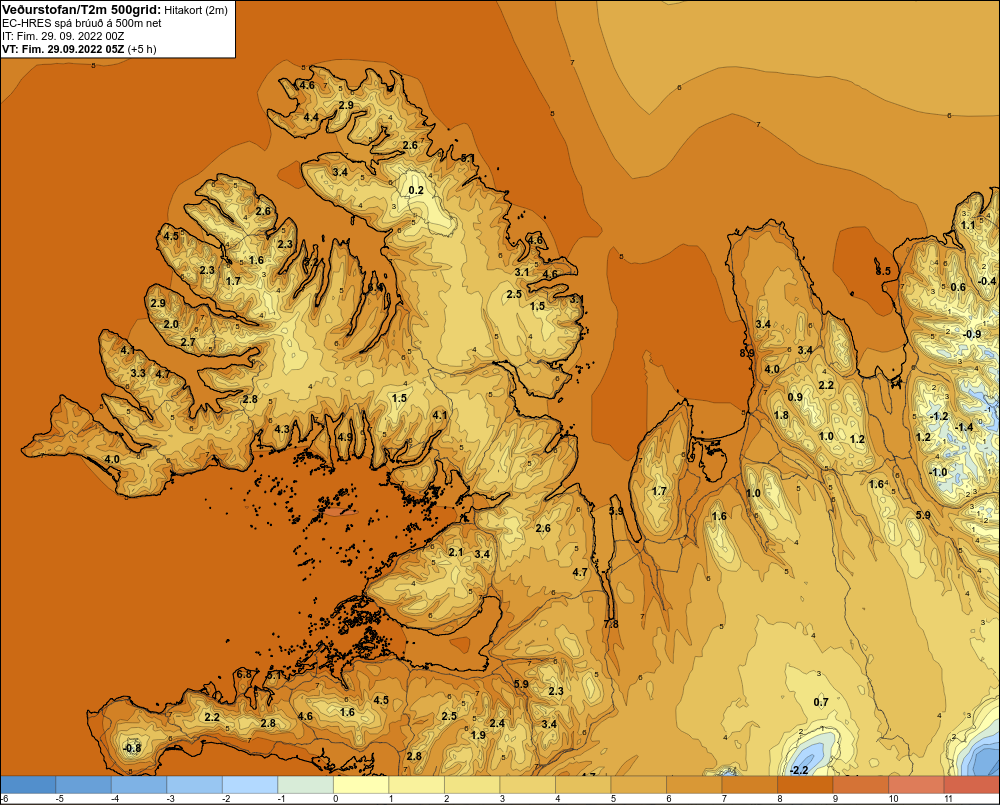1000x805 pixels.
Task: Click the legend swatch between 10 and 11
Action: (x=916, y=785)
